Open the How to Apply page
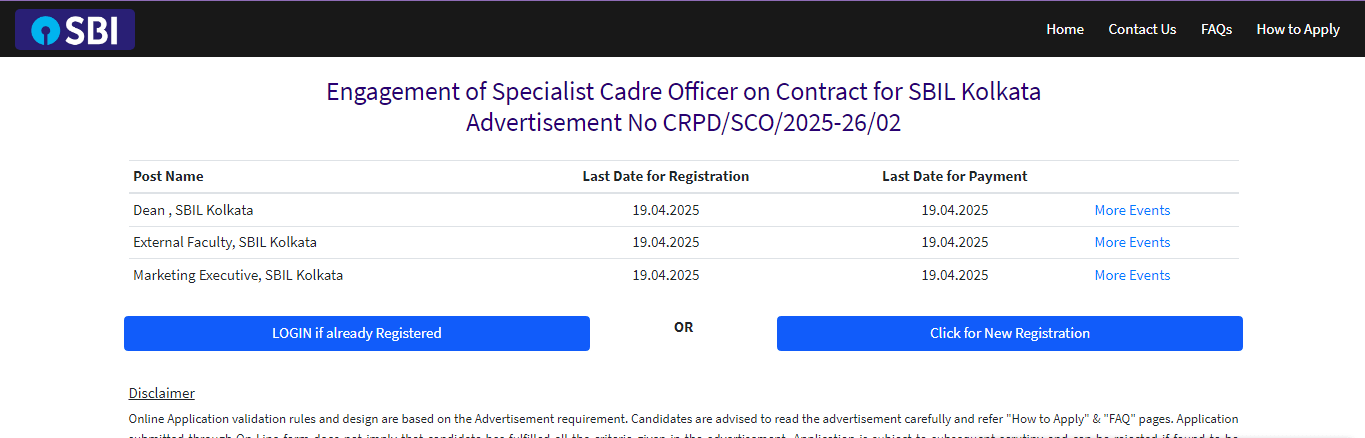Image resolution: width=1365 pixels, height=438 pixels. pos(1298,29)
